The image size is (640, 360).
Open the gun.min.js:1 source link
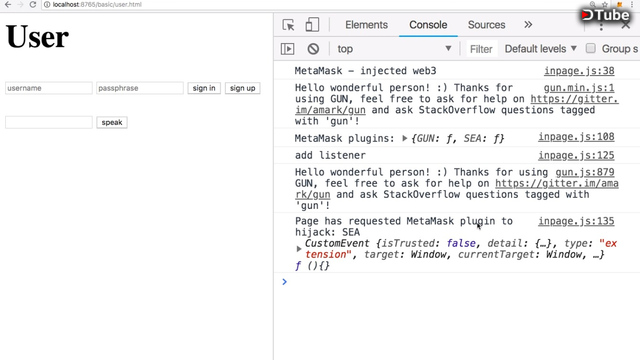[x=579, y=87]
